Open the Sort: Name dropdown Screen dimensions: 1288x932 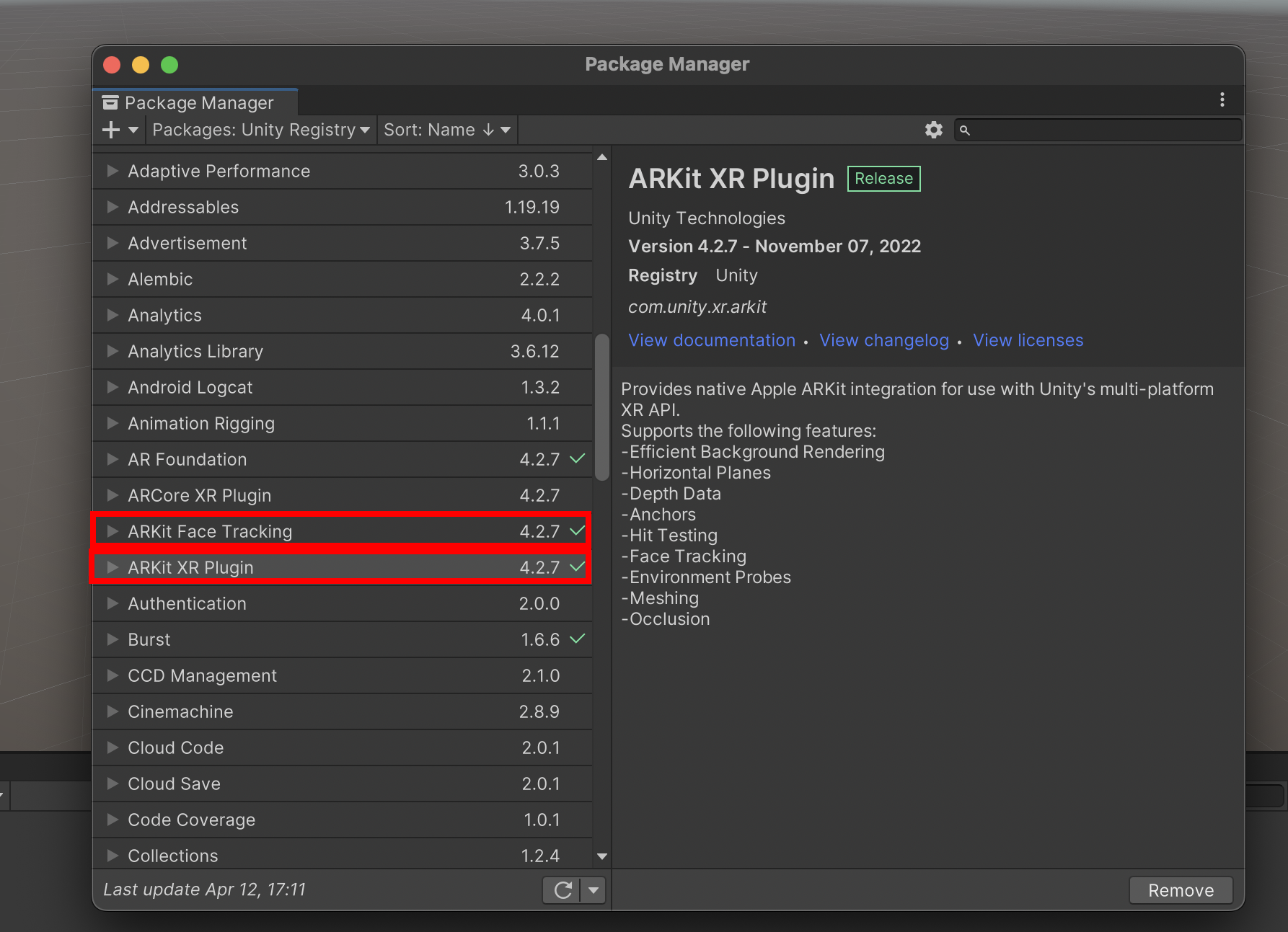(447, 130)
